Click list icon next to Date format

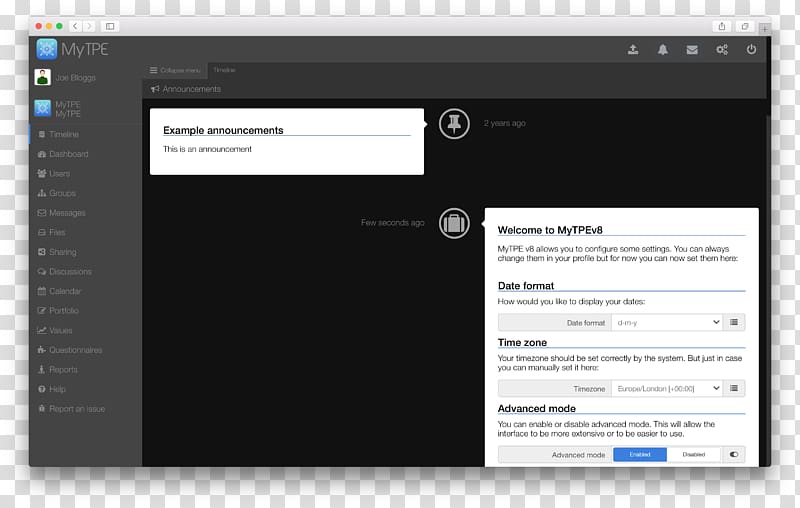(x=734, y=322)
